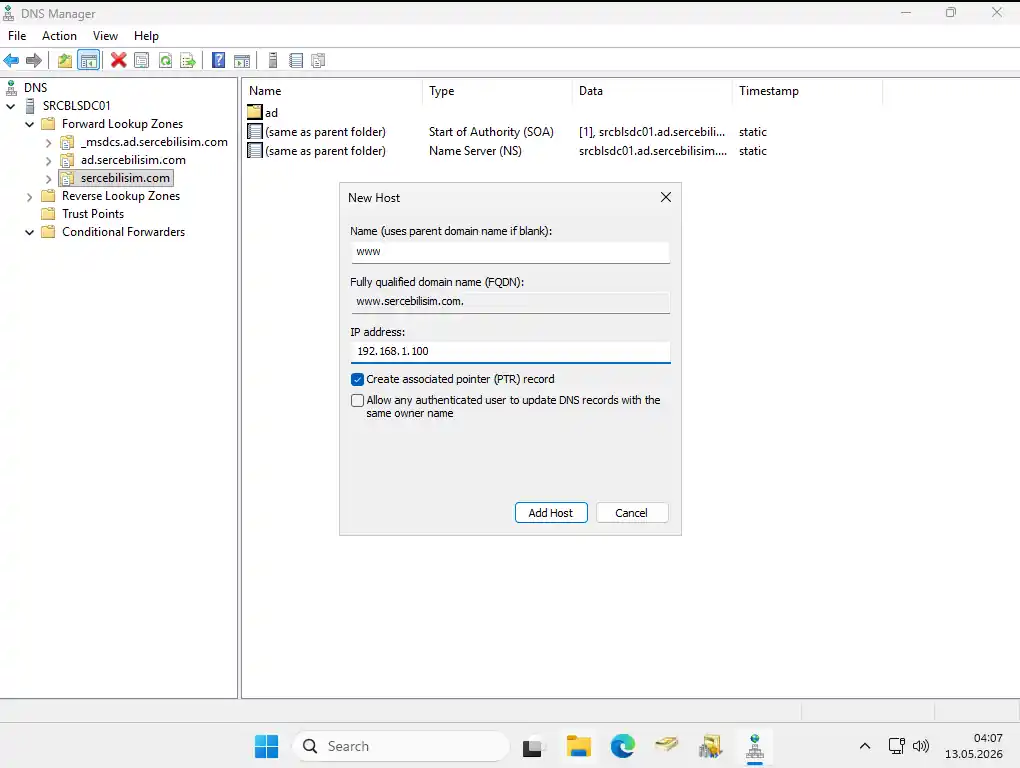1020x768 pixels.
Task: Click the server tower toolbar icon
Action: tap(273, 60)
